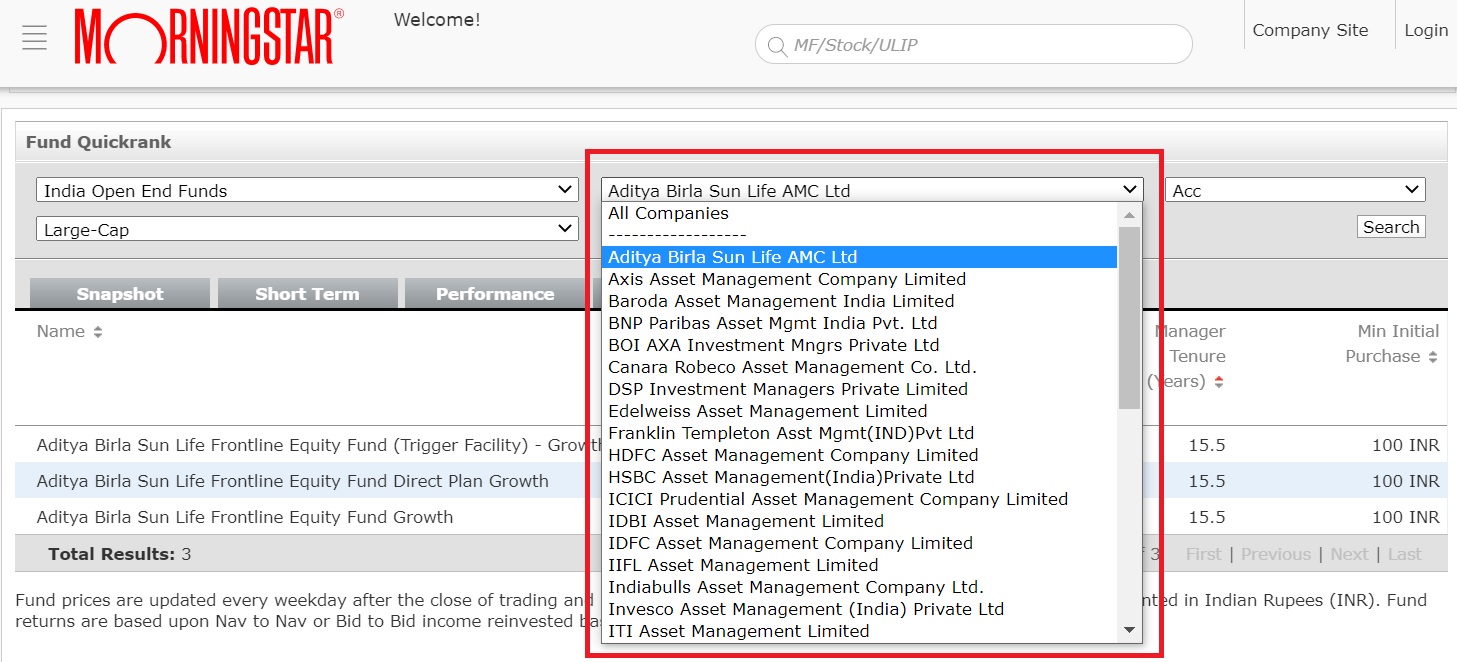Click dropdown list scroll up arrow
This screenshot has height=662, width=1457.
pos(1129,215)
